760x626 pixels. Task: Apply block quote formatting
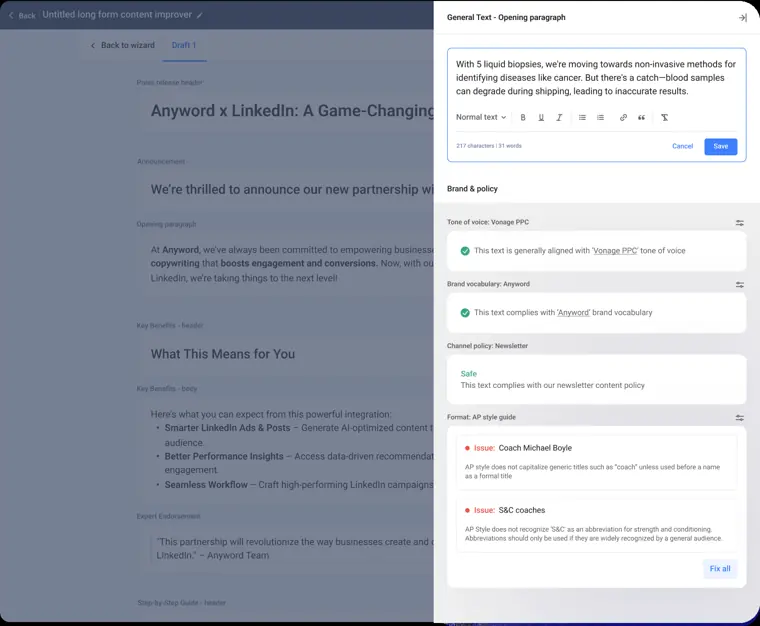(x=641, y=118)
